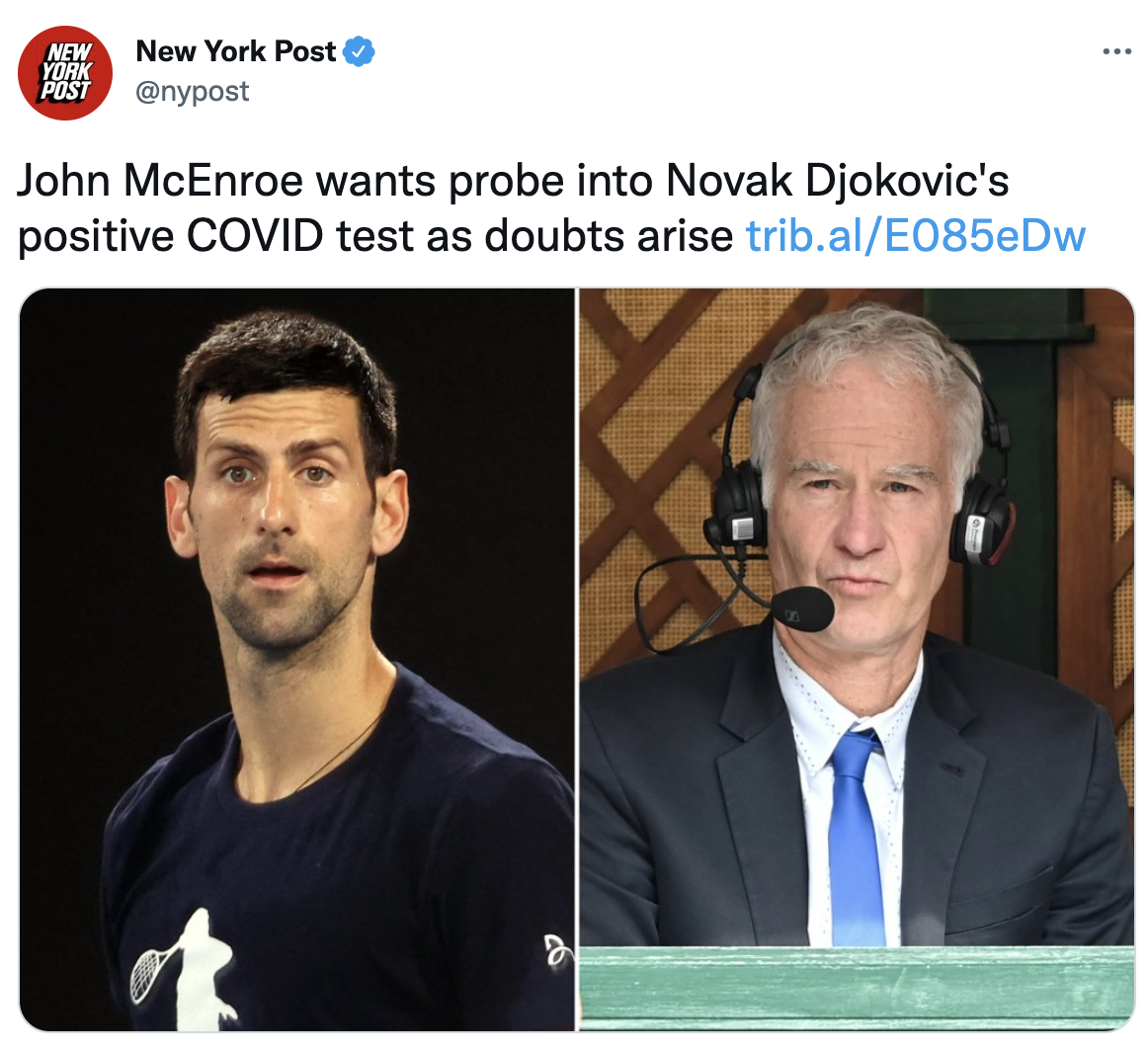Viewport: 1148px width, 1053px height.
Task: Click the words "John McEnroe" in tweet
Action: (x=160, y=180)
